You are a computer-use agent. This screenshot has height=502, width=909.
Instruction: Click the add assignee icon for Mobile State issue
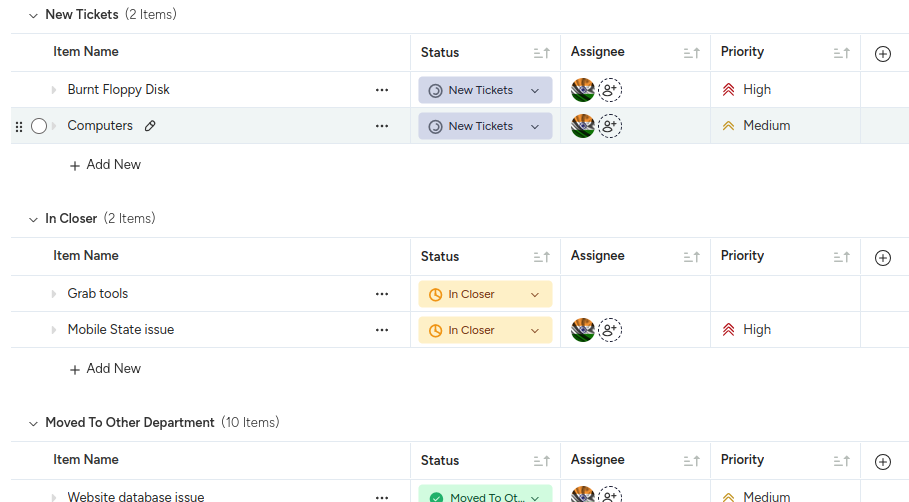point(610,330)
